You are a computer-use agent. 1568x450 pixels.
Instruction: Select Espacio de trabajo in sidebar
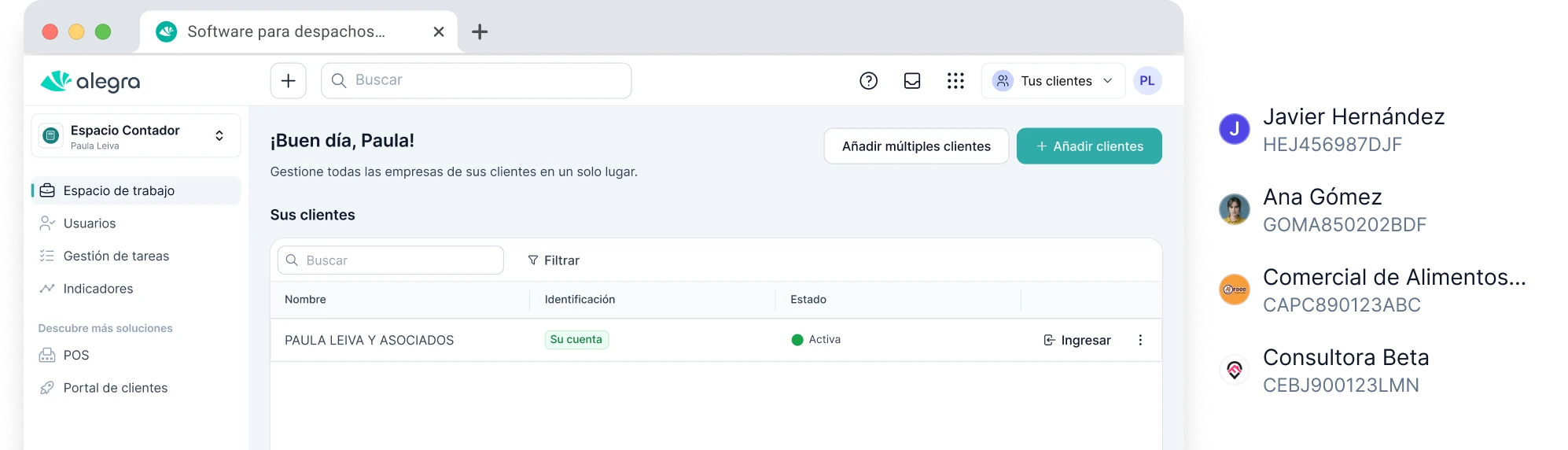click(136, 191)
